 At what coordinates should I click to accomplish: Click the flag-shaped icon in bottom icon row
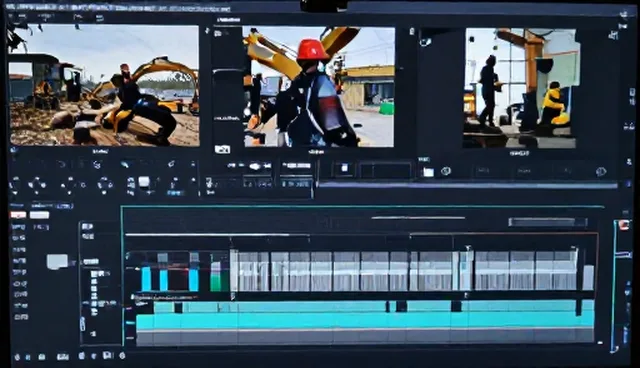[x=107, y=356]
